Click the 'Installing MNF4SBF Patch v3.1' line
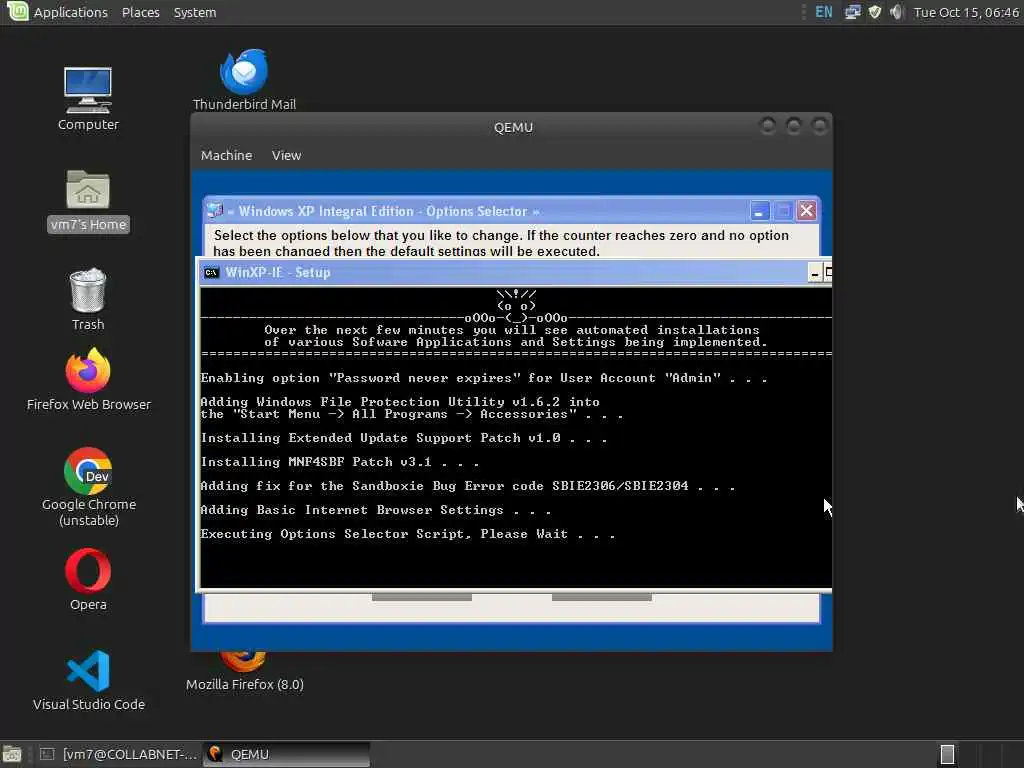 point(340,462)
